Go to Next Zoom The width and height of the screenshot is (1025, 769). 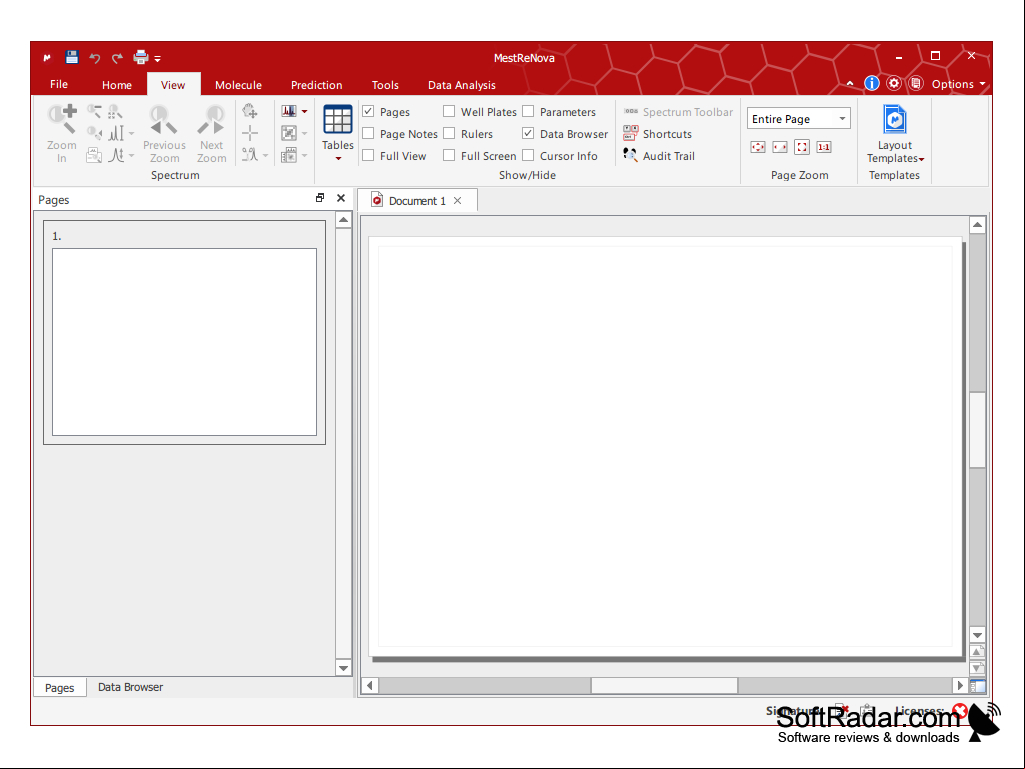(x=211, y=133)
